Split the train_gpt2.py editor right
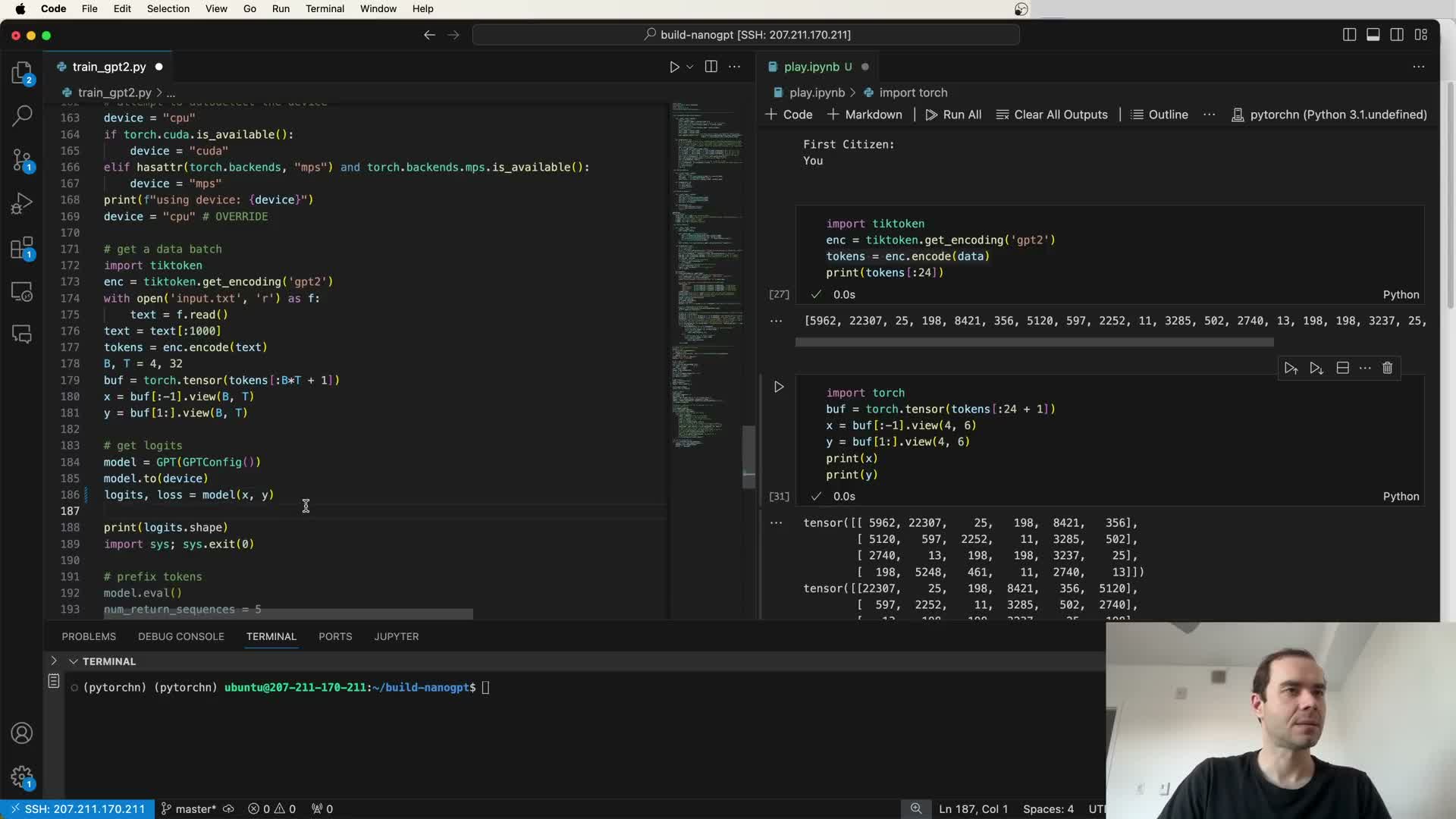1456x819 pixels. point(711,67)
